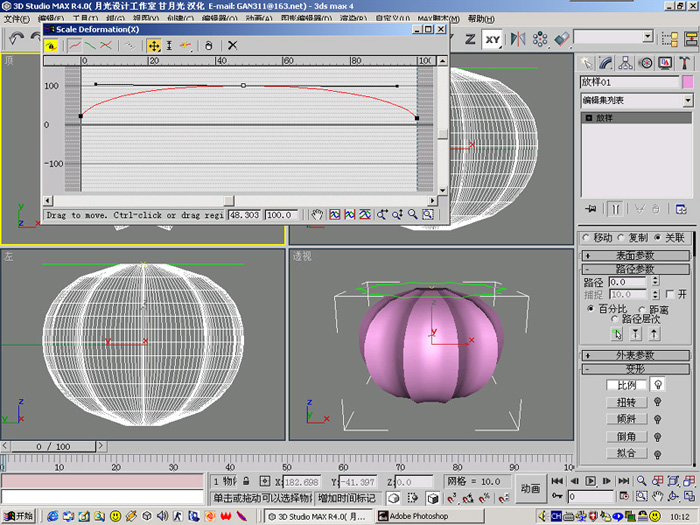Restrict to Z axis button
The height and width of the screenshot is (525, 700).
pyautogui.click(x=470, y=39)
